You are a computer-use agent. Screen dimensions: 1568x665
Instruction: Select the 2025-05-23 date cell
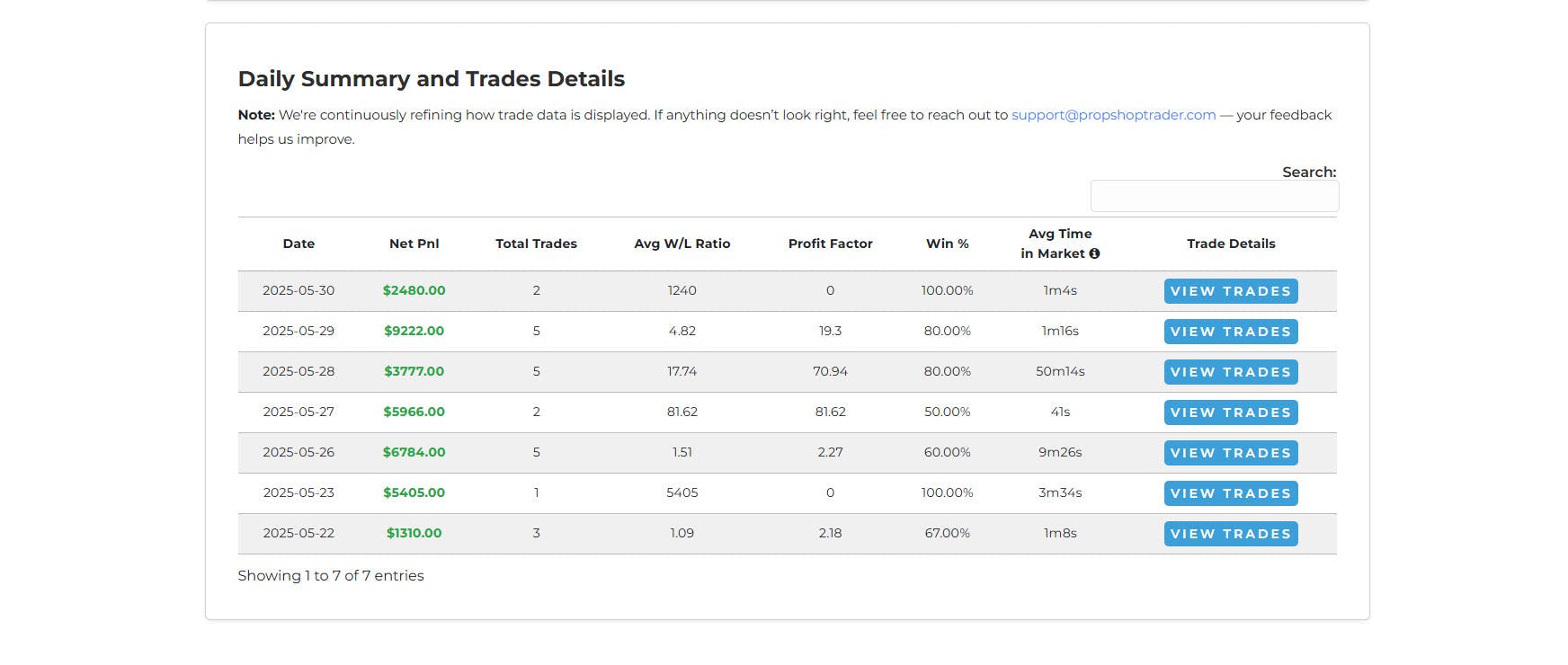(298, 492)
